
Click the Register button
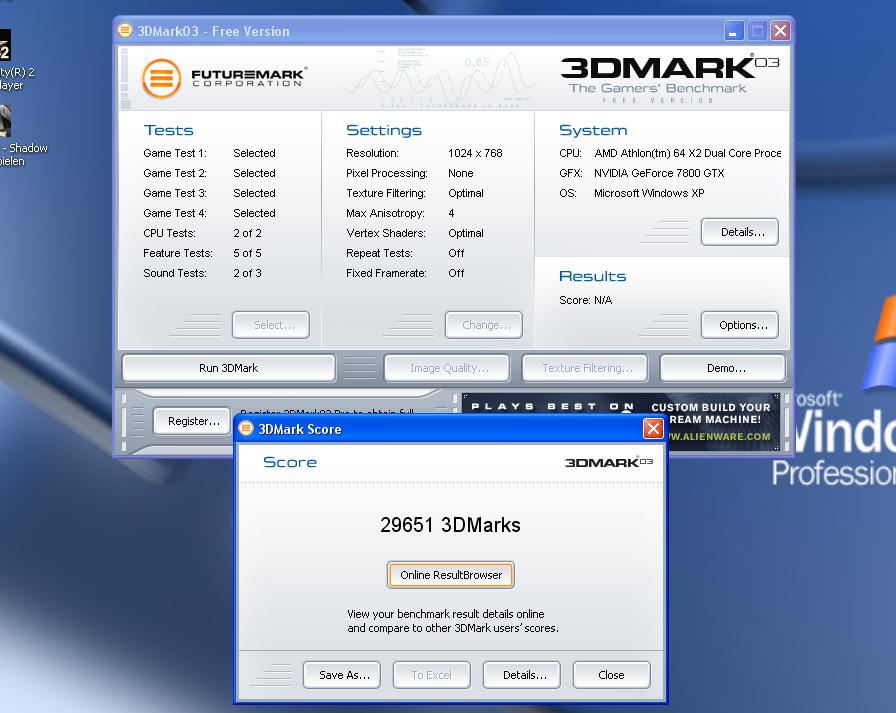(x=193, y=421)
